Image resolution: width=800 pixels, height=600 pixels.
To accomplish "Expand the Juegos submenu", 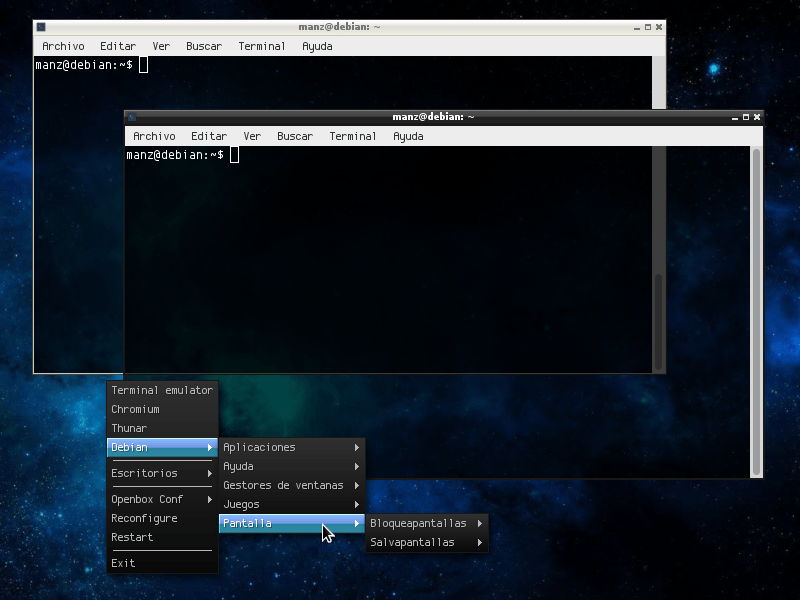I will pyautogui.click(x=292, y=504).
